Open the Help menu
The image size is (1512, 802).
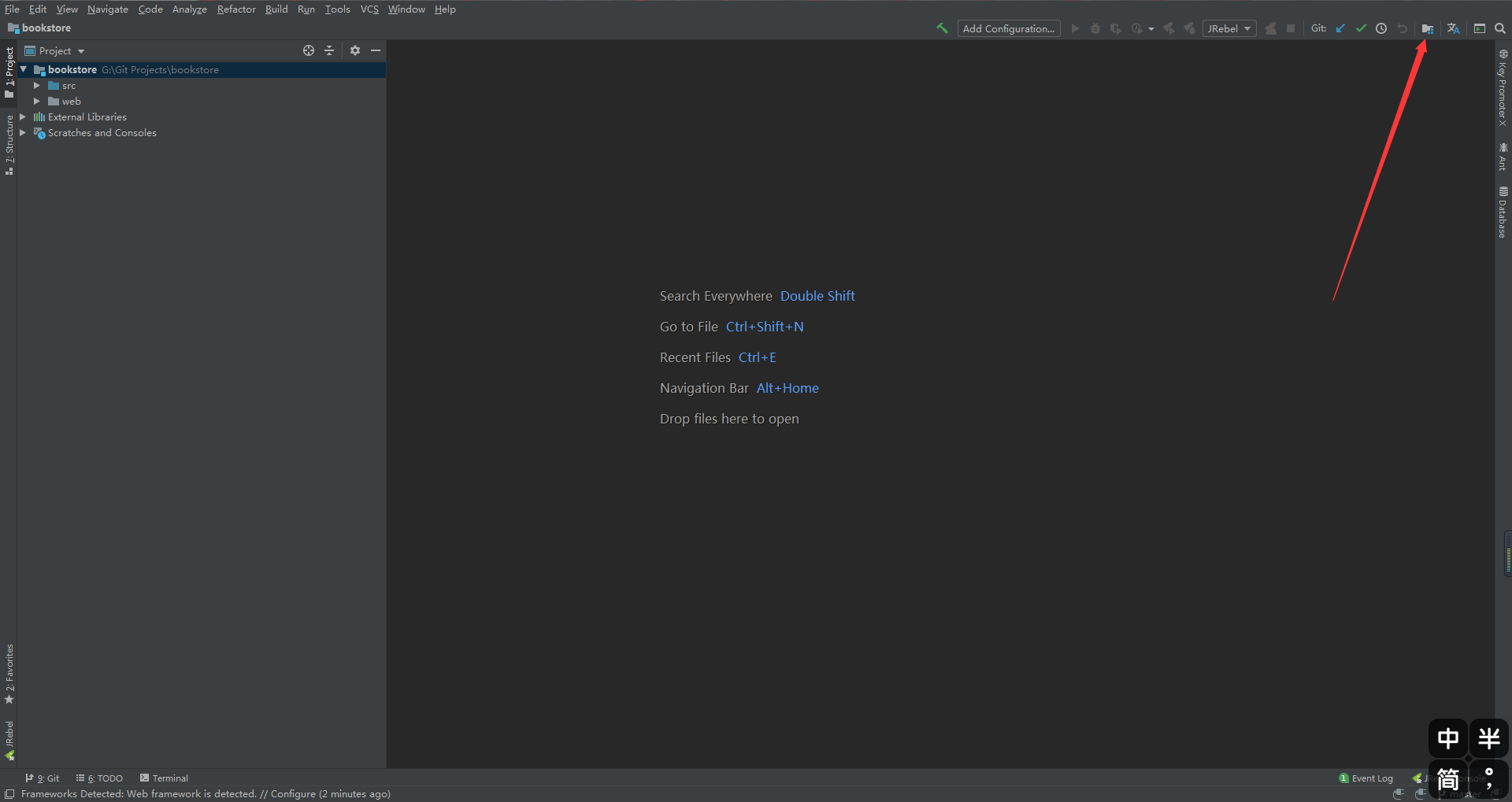[x=445, y=9]
